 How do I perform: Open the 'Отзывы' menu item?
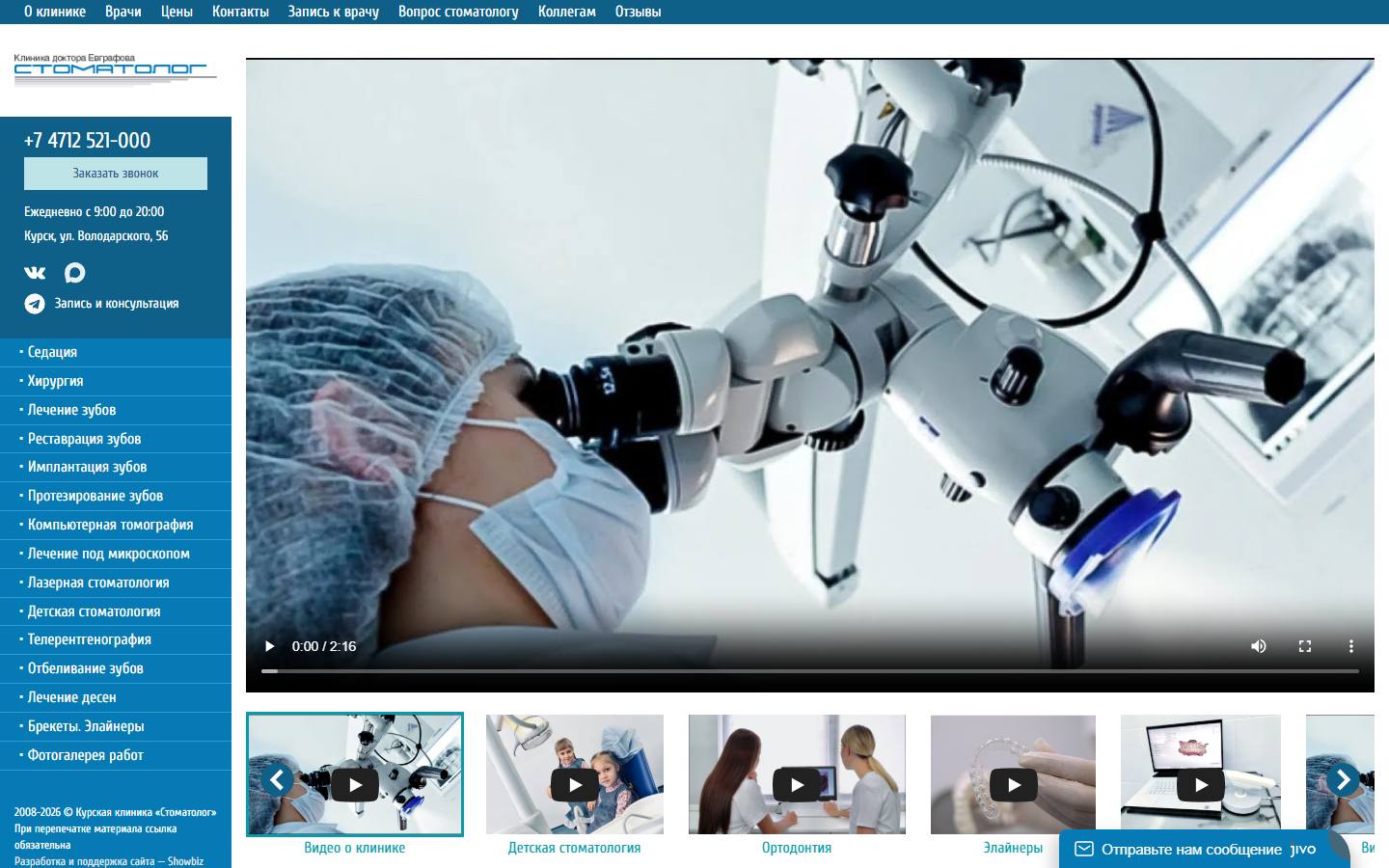639,12
